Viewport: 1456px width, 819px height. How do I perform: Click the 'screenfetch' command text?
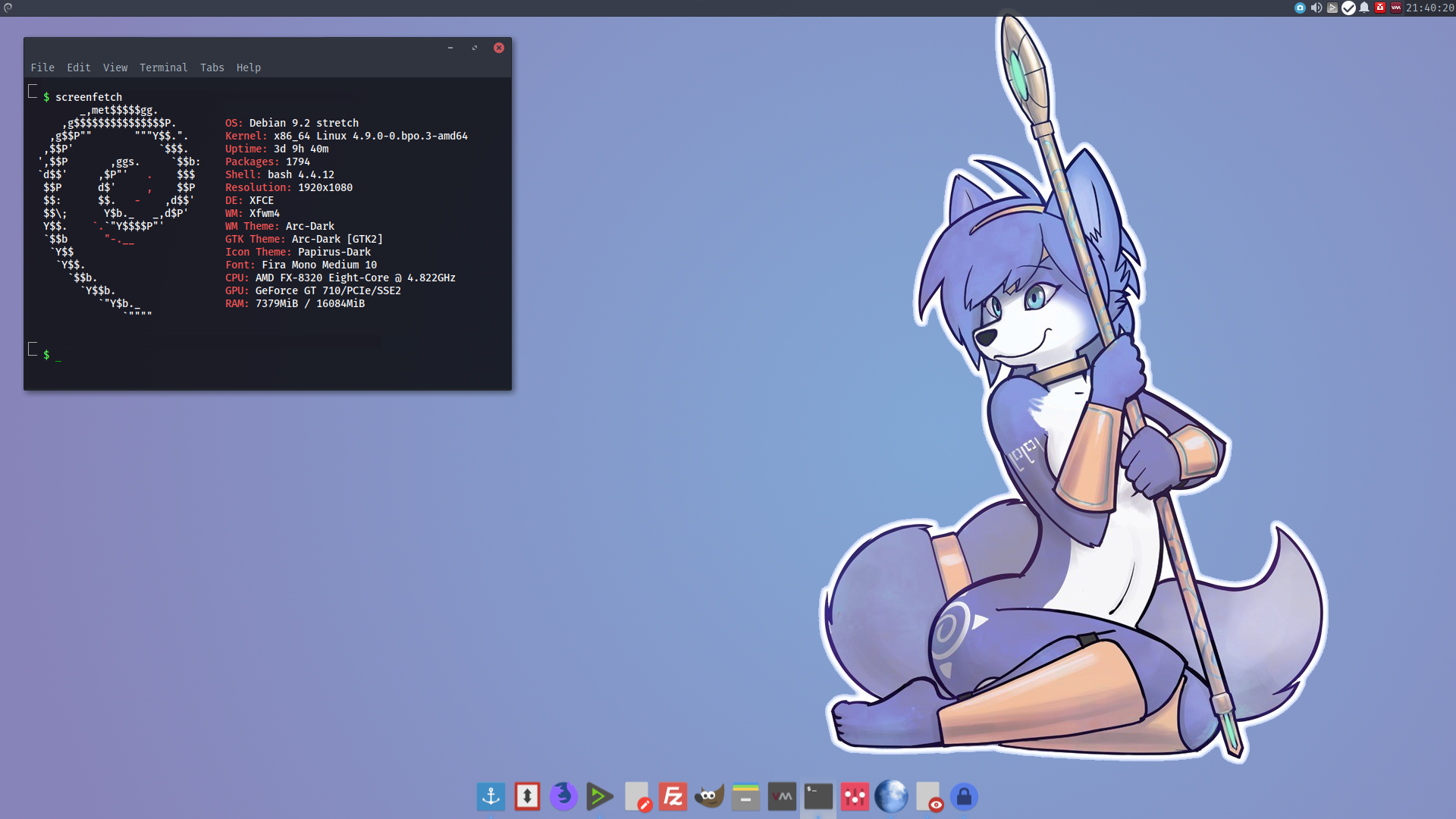pyautogui.click(x=89, y=97)
